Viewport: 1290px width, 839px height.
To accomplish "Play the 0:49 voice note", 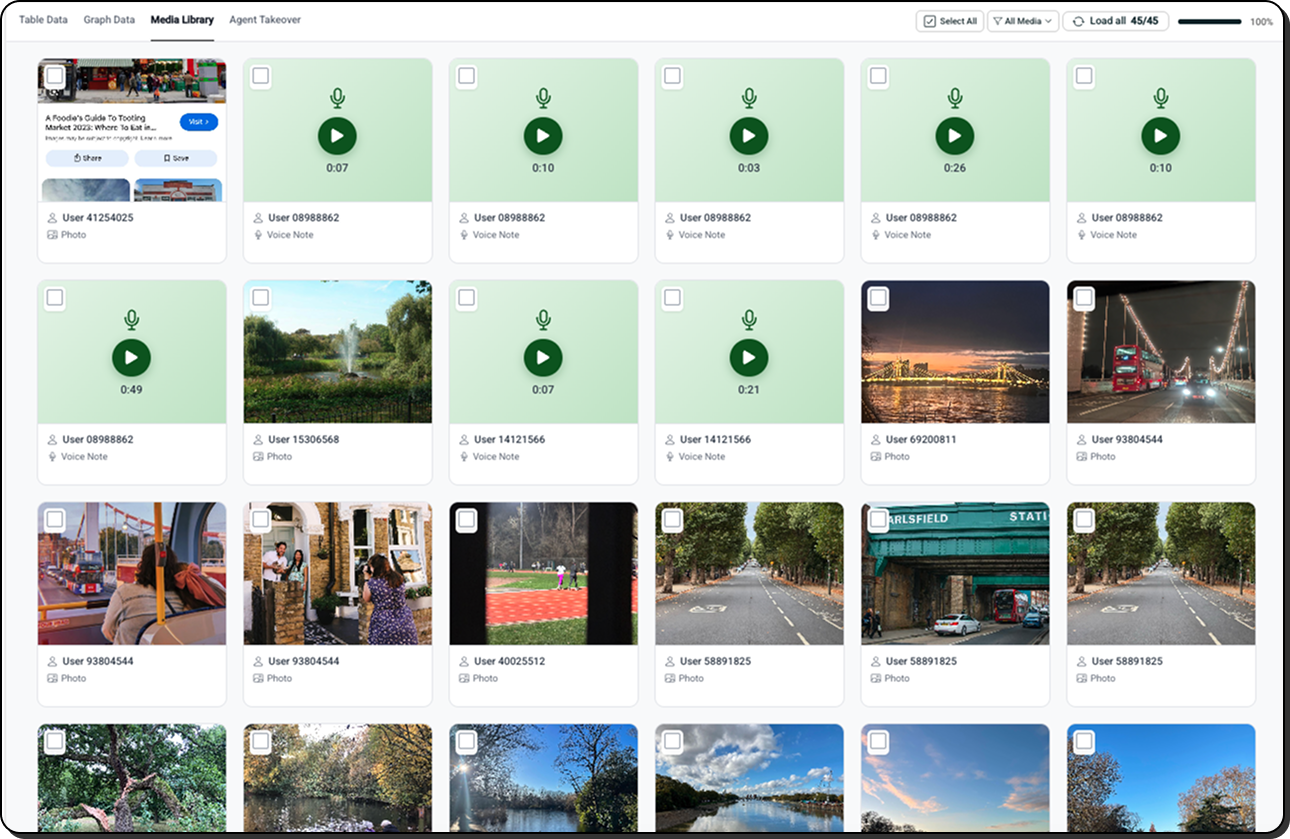I will tap(131, 358).
